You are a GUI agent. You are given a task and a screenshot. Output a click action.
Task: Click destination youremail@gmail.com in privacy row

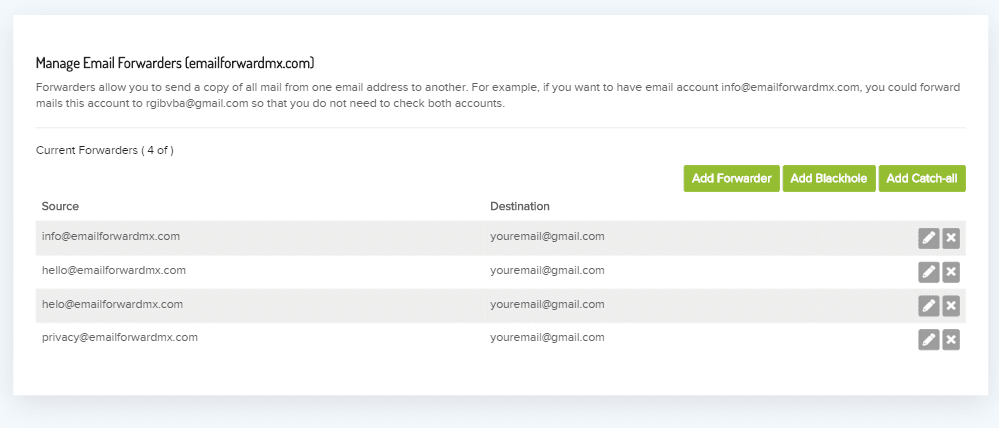547,338
